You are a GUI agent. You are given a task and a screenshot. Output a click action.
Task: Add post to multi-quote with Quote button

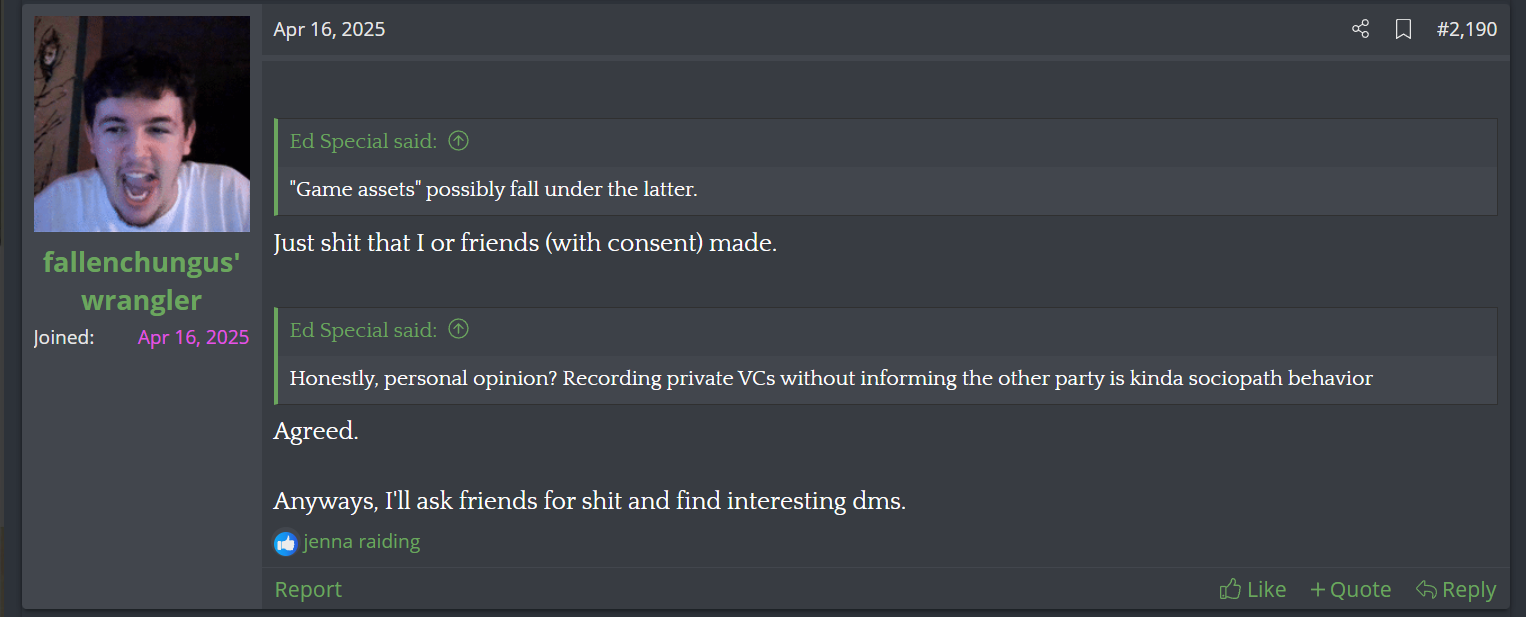[1351, 590]
